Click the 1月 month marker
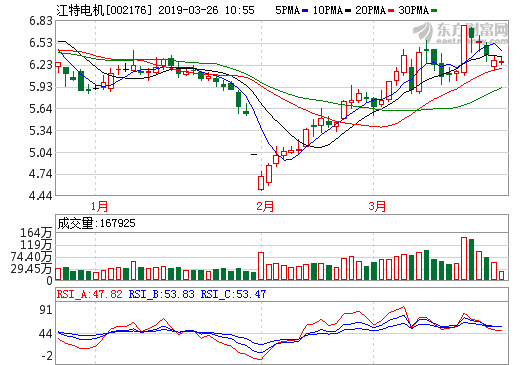The height and width of the screenshot is (365, 520). pos(99,206)
